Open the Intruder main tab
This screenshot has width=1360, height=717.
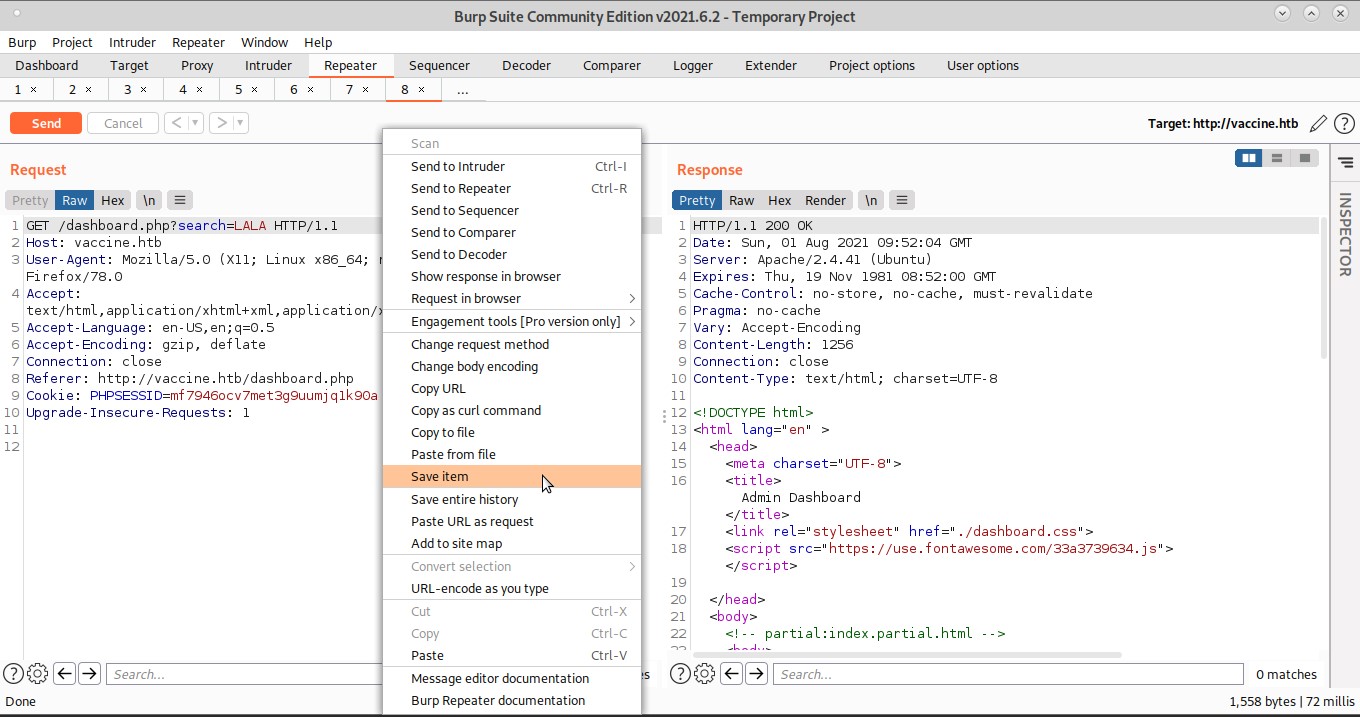(268, 66)
